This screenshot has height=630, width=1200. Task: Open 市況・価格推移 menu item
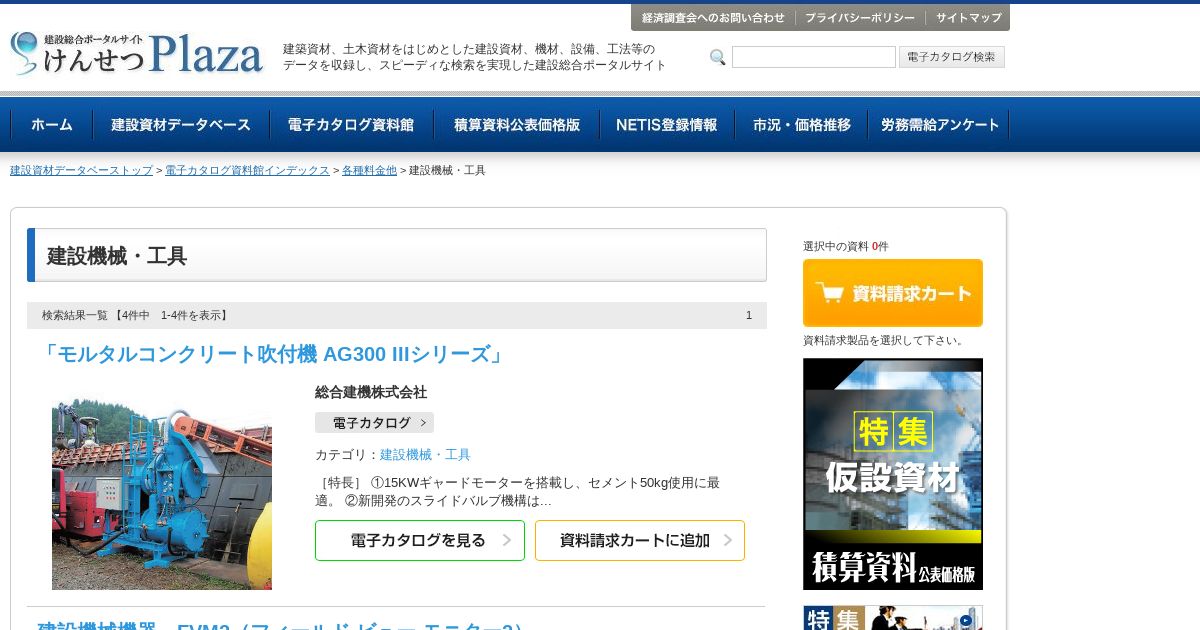tap(802, 125)
